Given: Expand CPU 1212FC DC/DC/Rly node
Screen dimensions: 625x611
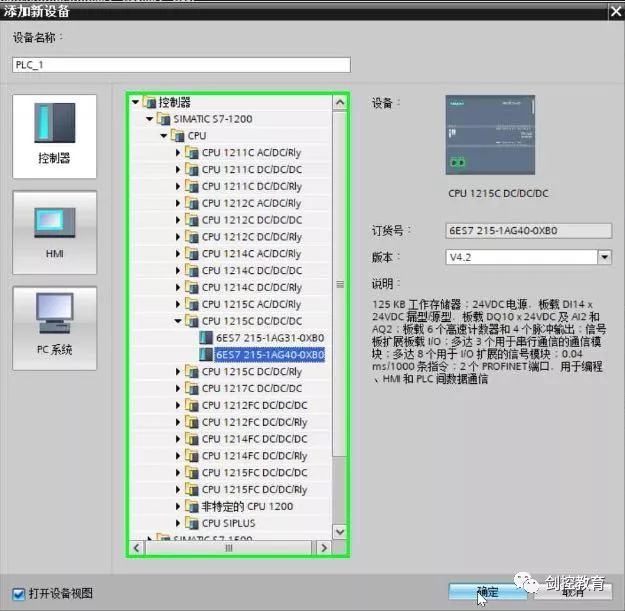Looking at the screenshot, I should point(178,422).
